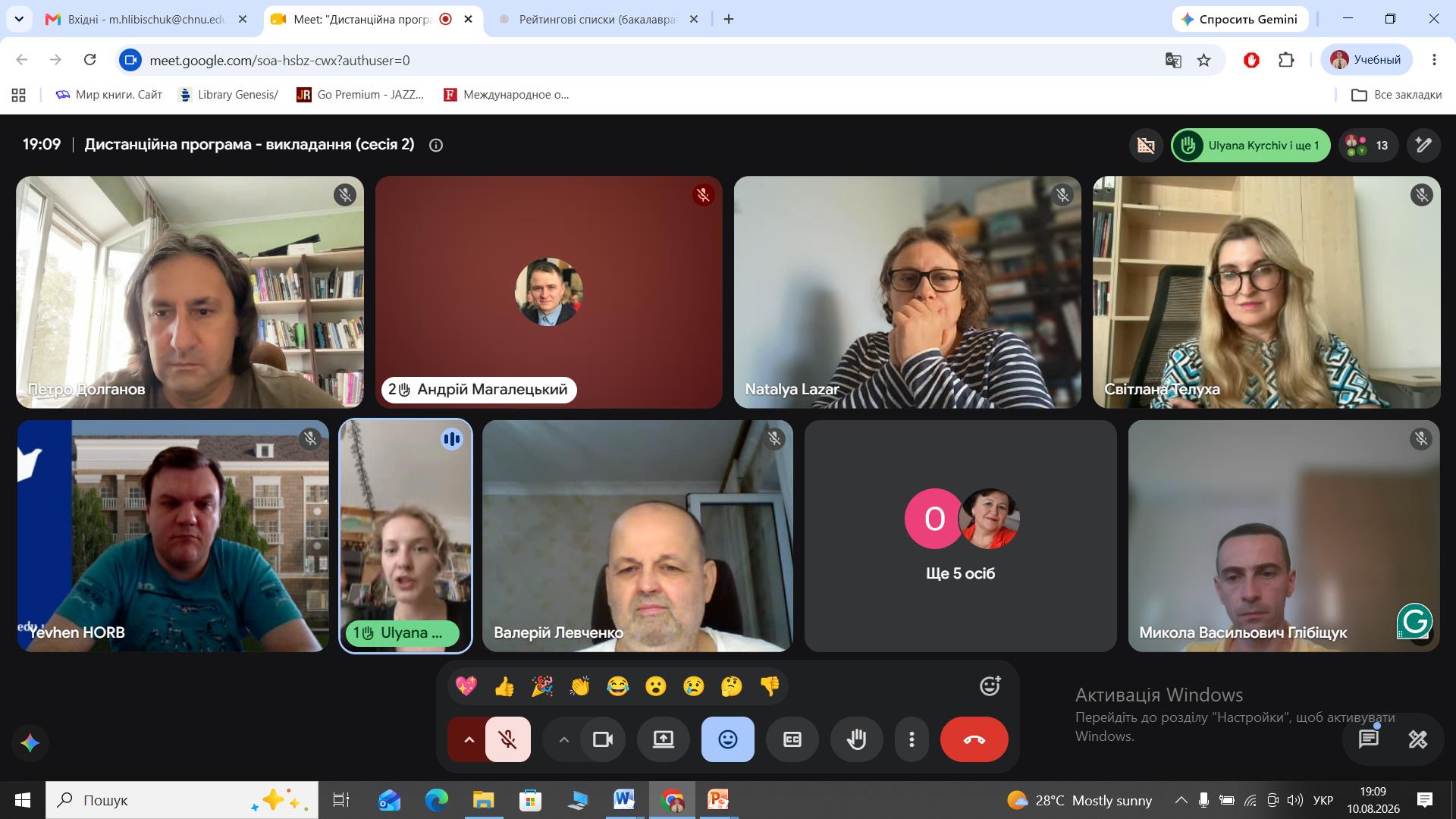This screenshot has width=1456, height=819.
Task: Open Word from the Windows taskbar
Action: point(624,800)
